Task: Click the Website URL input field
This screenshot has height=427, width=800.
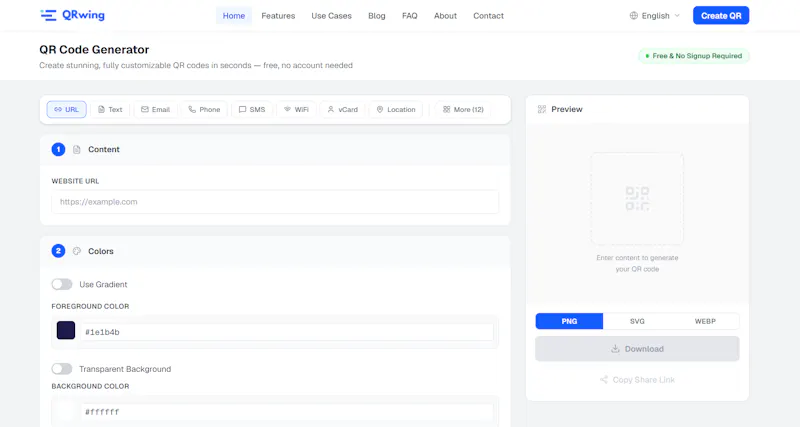Action: [x=275, y=202]
